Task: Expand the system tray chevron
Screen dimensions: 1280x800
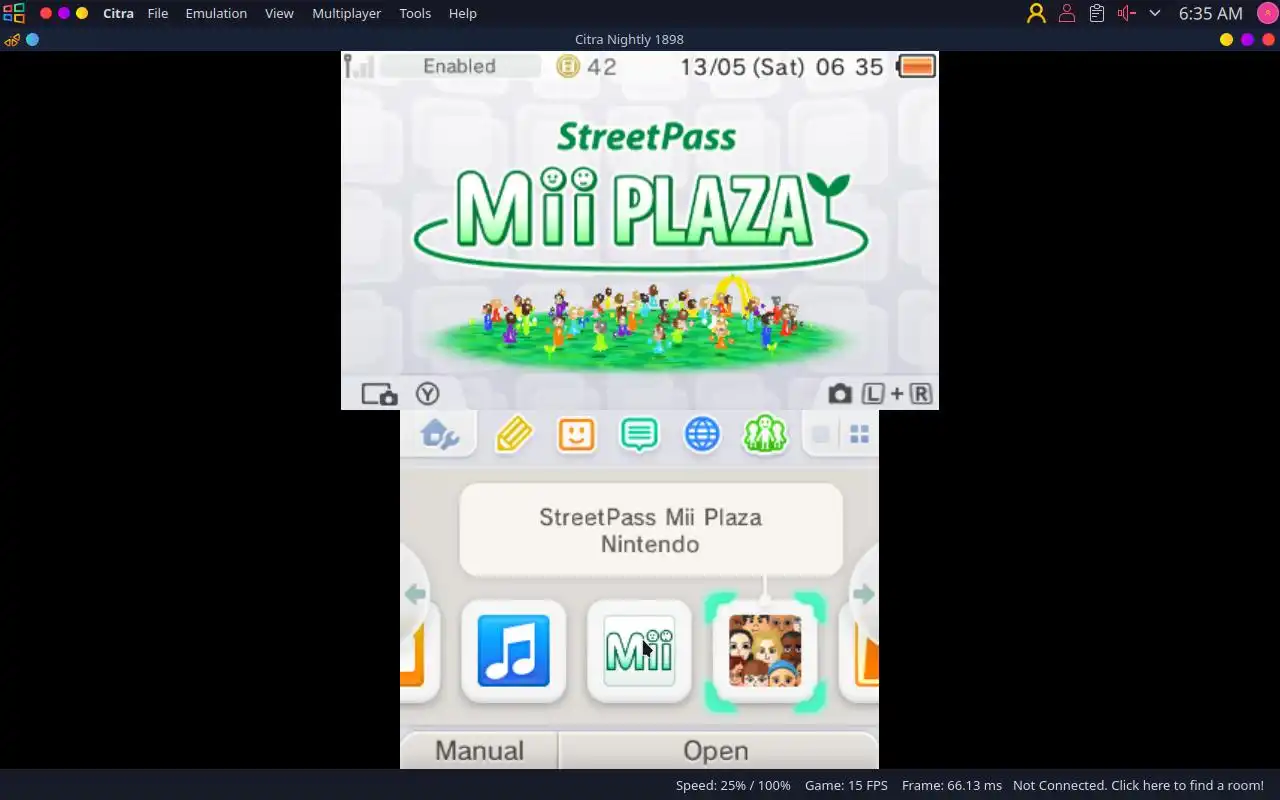Action: (1155, 13)
